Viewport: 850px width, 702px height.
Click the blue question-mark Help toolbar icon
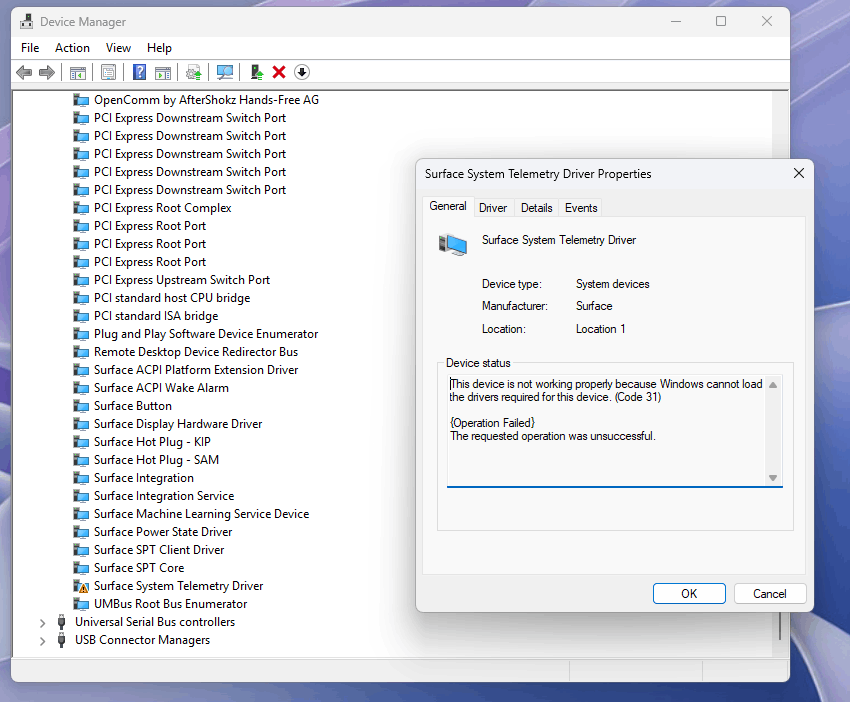pyautogui.click(x=139, y=72)
